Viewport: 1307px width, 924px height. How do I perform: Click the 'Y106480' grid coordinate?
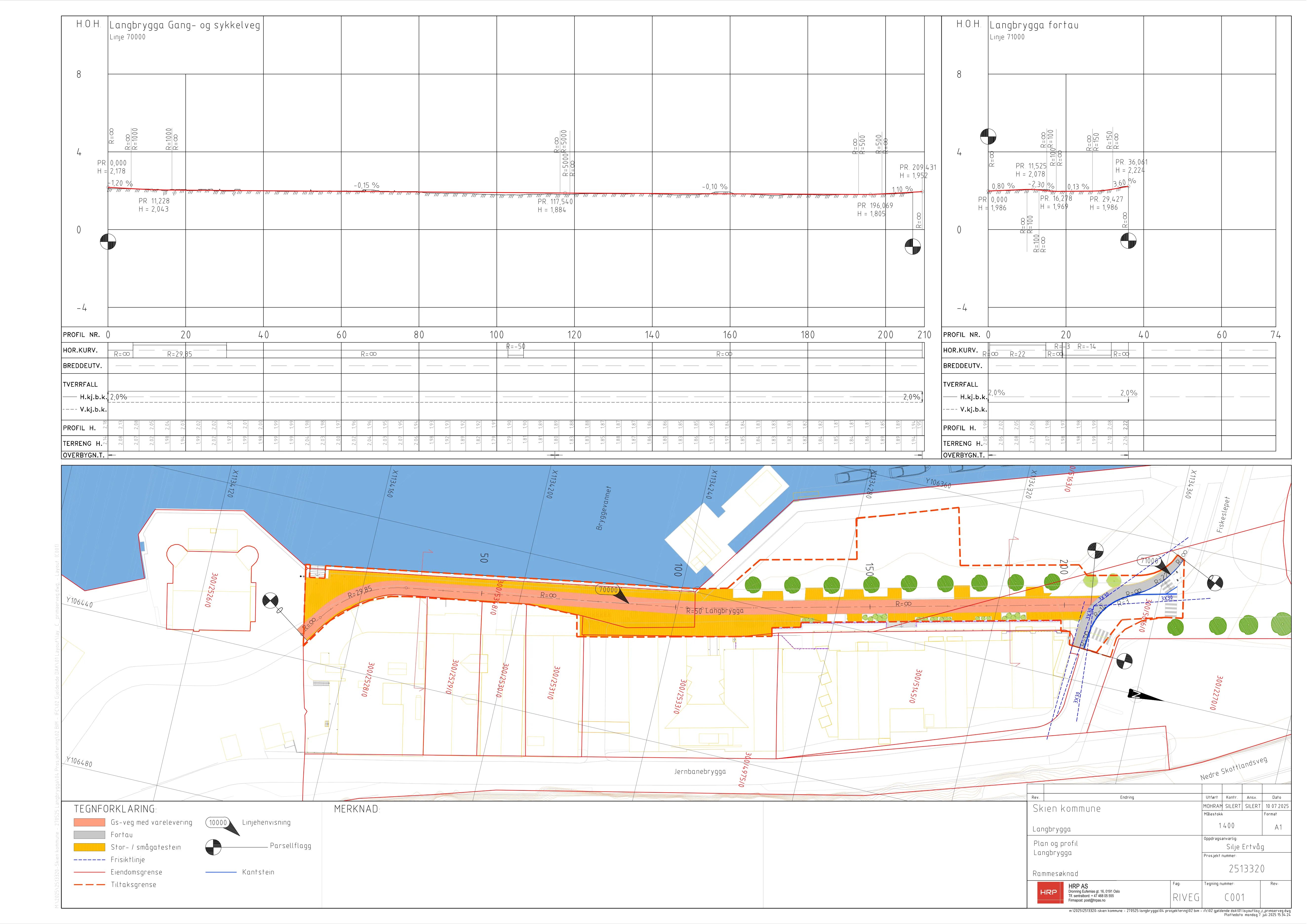79,762
